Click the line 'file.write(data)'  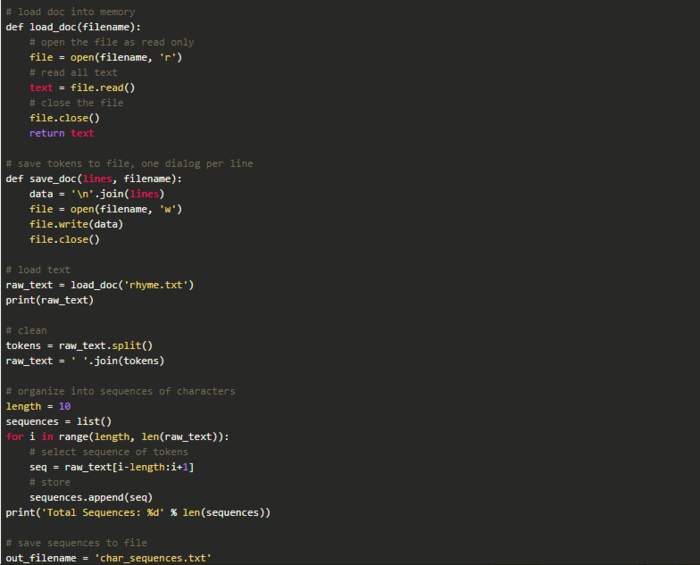click(76, 224)
